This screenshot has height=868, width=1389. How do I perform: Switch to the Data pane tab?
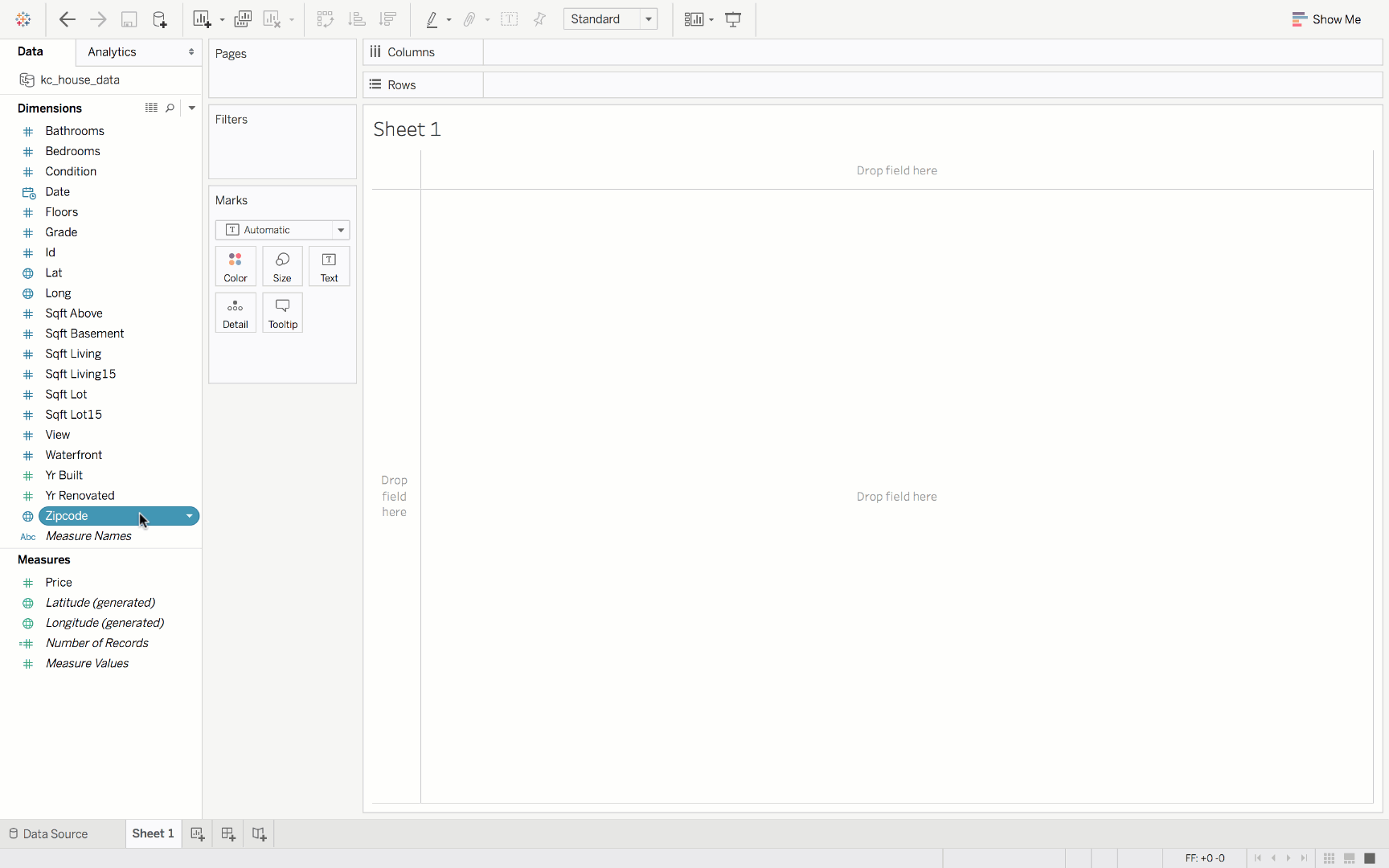click(31, 51)
